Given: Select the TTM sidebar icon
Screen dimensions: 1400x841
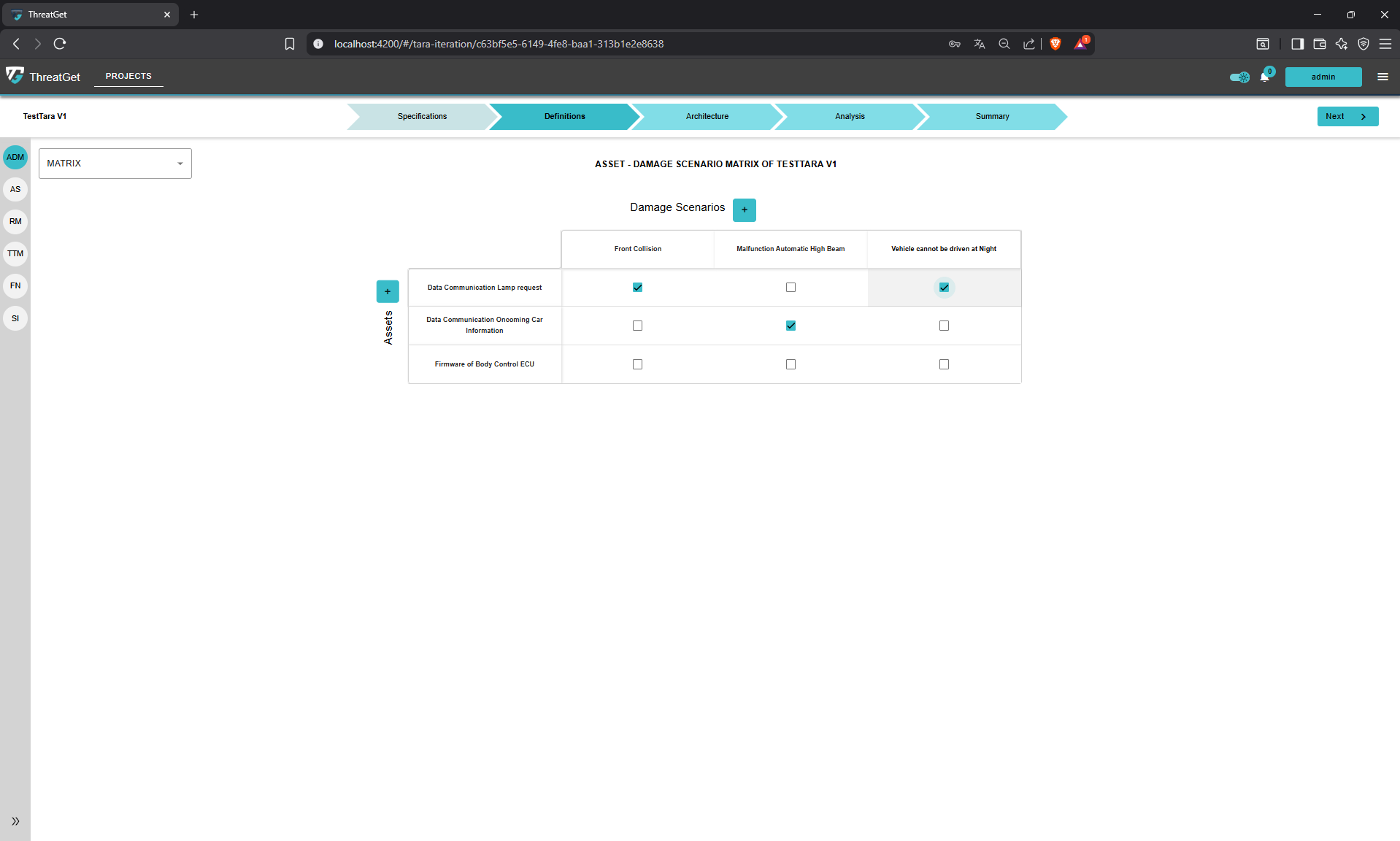Looking at the screenshot, I should 15,253.
